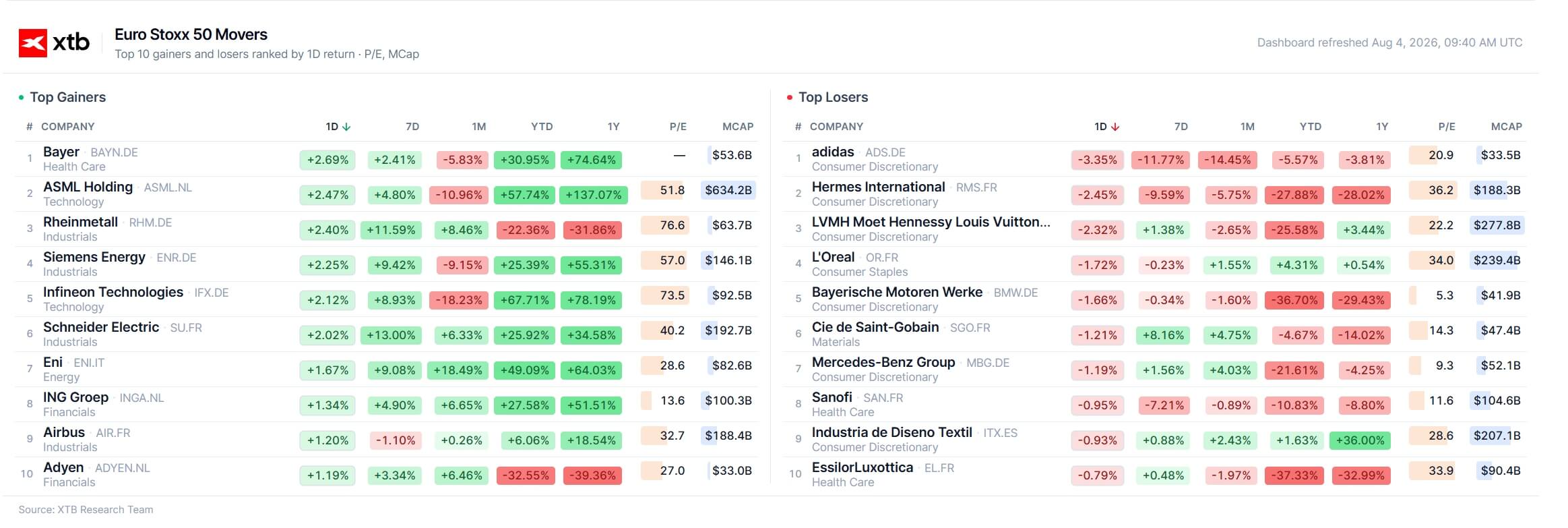Click the XTB logo icon
Image resolution: width=1568 pixels, height=528 pixels.
[32, 43]
